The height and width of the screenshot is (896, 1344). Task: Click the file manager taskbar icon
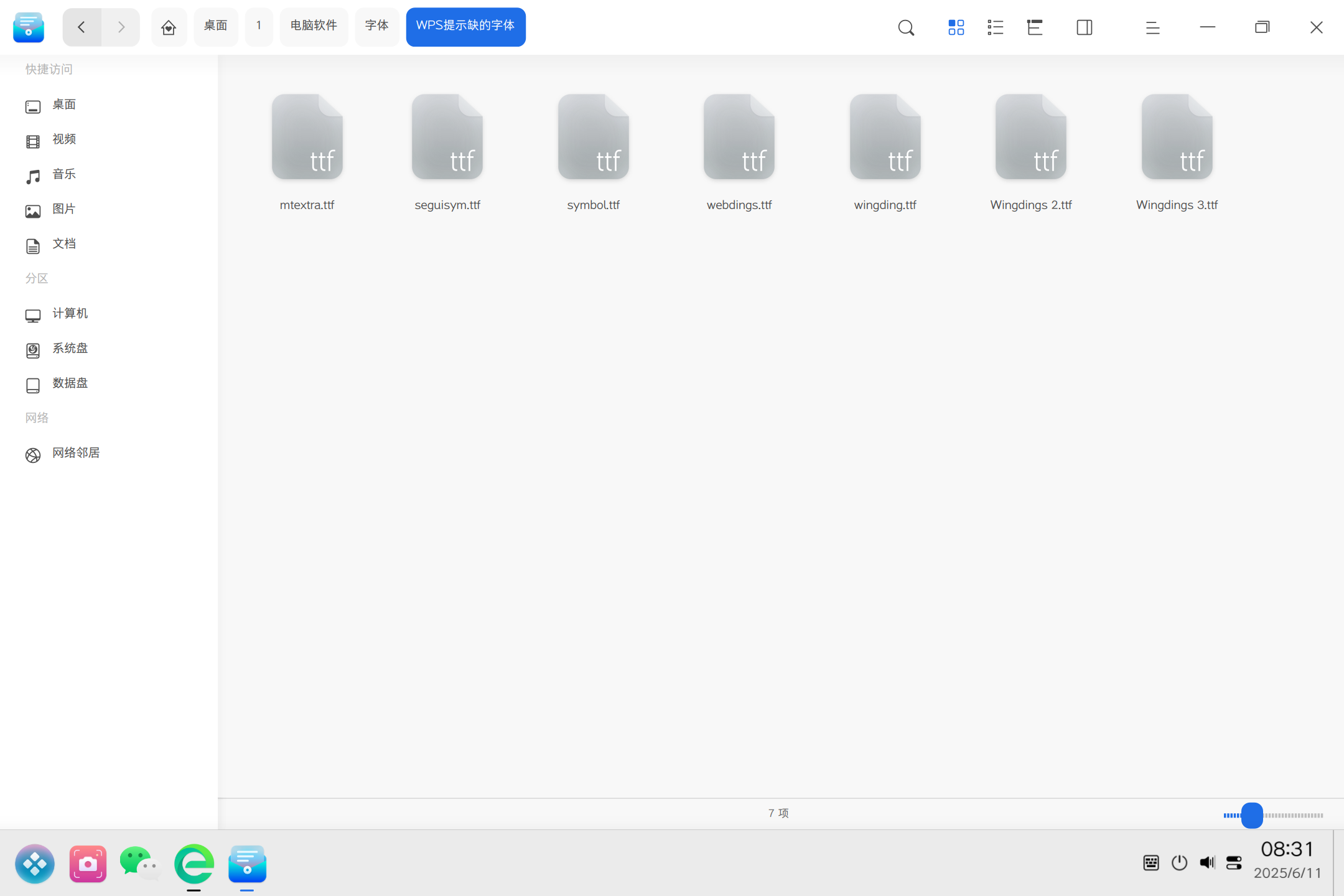coord(247,864)
